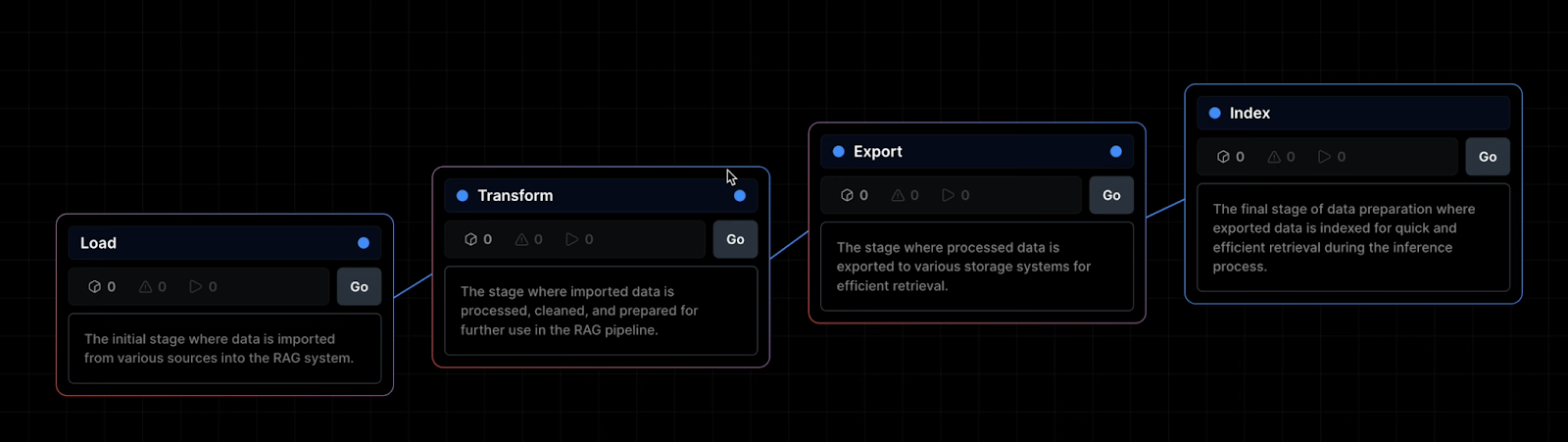The height and width of the screenshot is (442, 1568).
Task: Click the play triangle icon in Load node
Action: pyautogui.click(x=196, y=287)
